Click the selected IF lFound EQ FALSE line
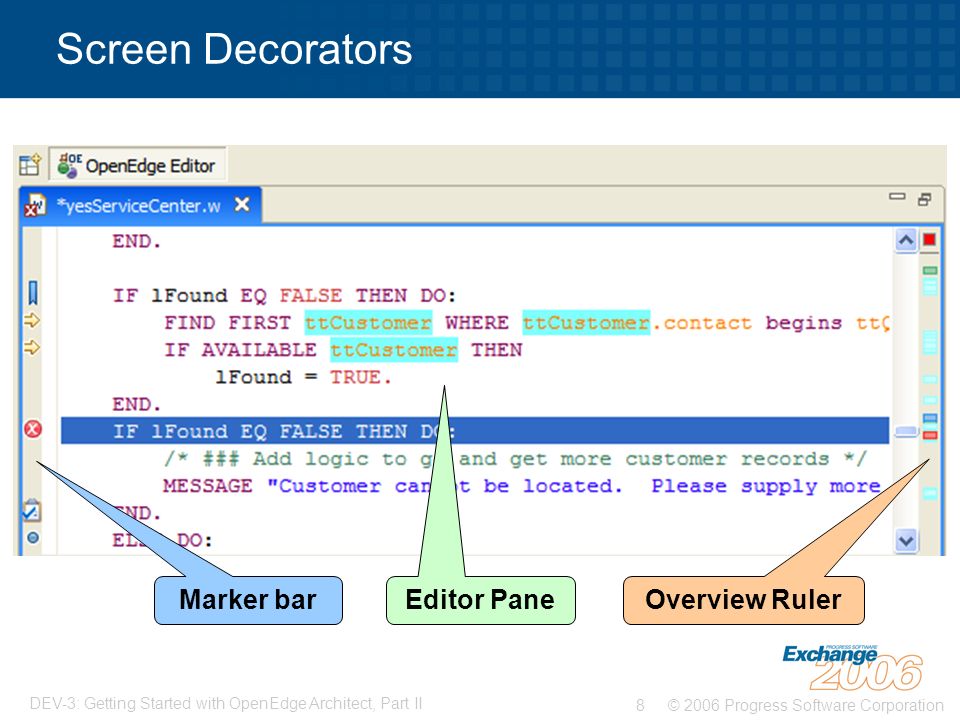Viewport: 960px width, 720px height. pos(475,431)
